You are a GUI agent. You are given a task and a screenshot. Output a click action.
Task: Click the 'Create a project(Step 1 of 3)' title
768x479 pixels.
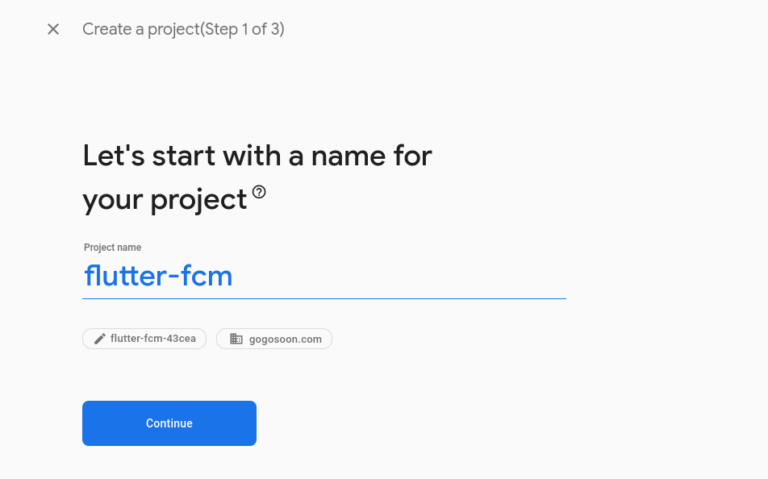[x=183, y=29]
